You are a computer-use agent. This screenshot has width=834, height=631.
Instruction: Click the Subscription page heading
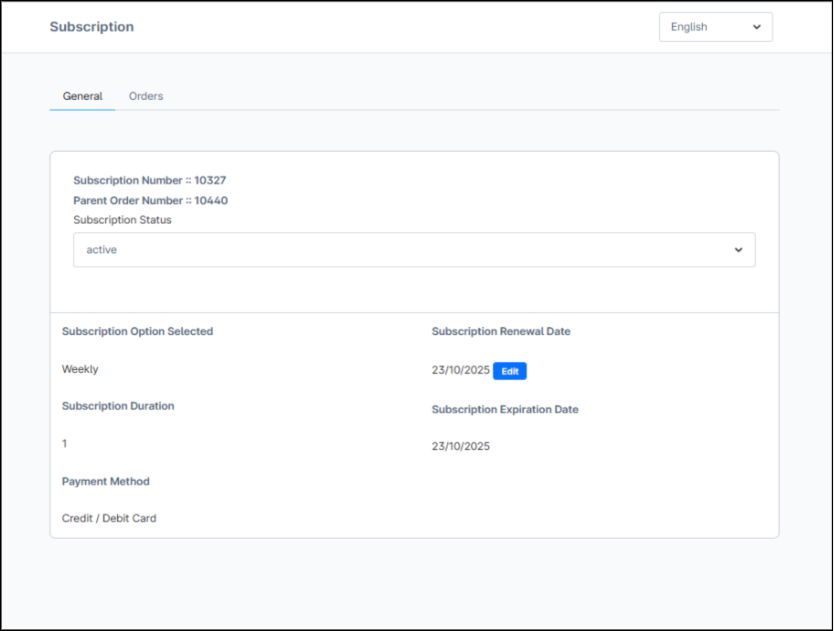[91, 27]
